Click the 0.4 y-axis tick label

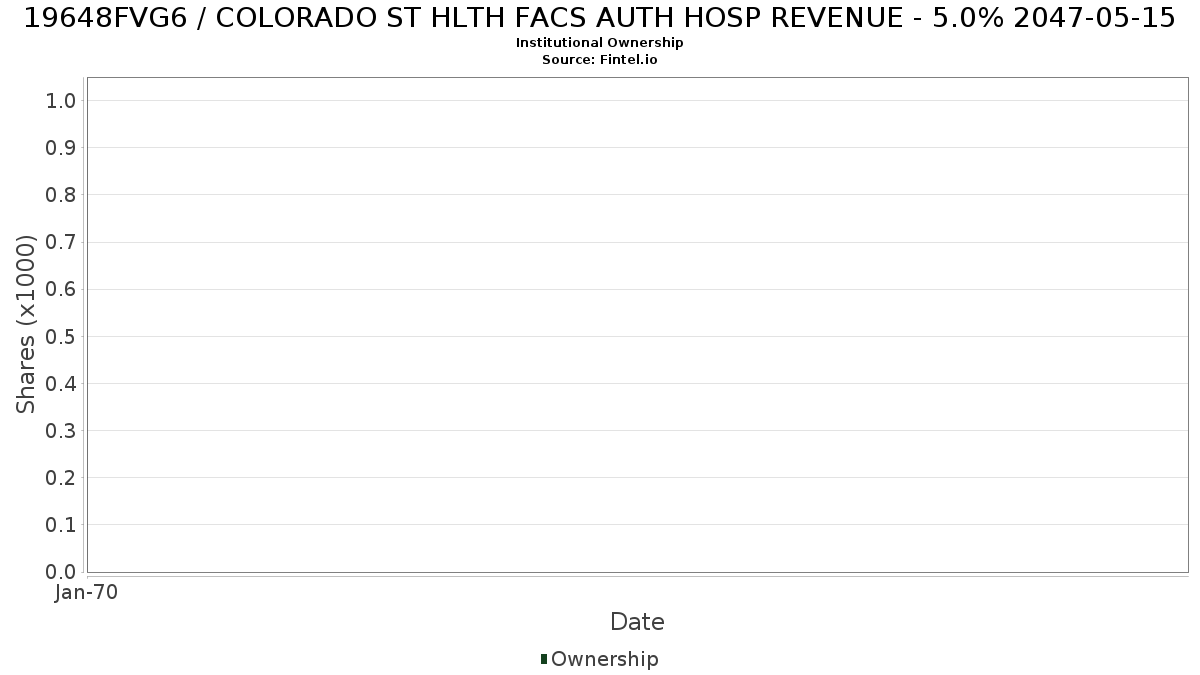click(61, 383)
